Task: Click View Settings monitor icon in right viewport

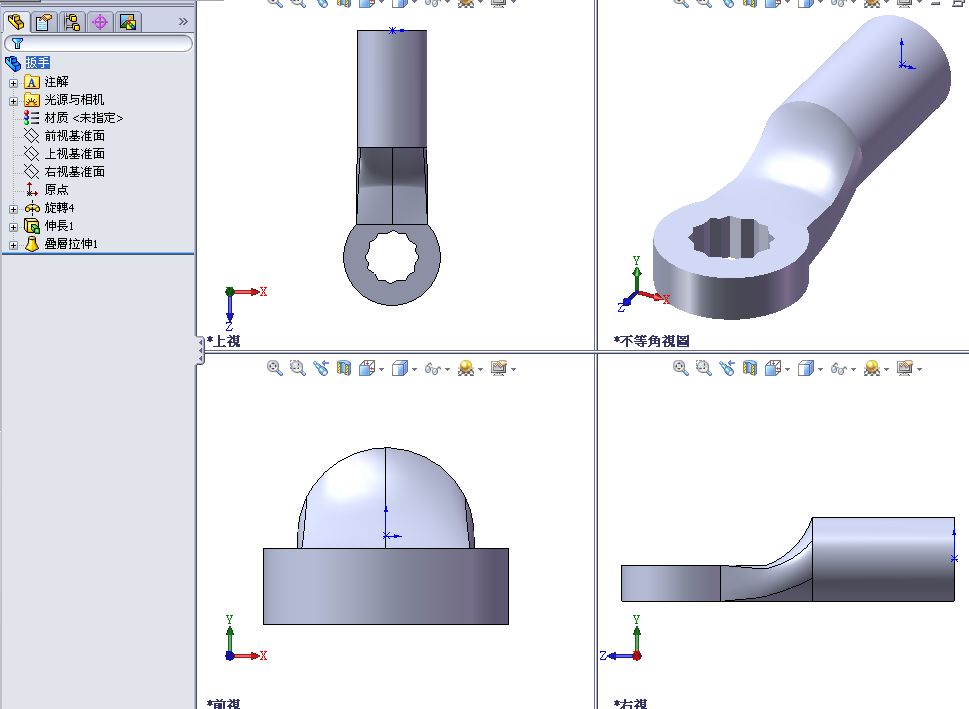Action: 905,368
